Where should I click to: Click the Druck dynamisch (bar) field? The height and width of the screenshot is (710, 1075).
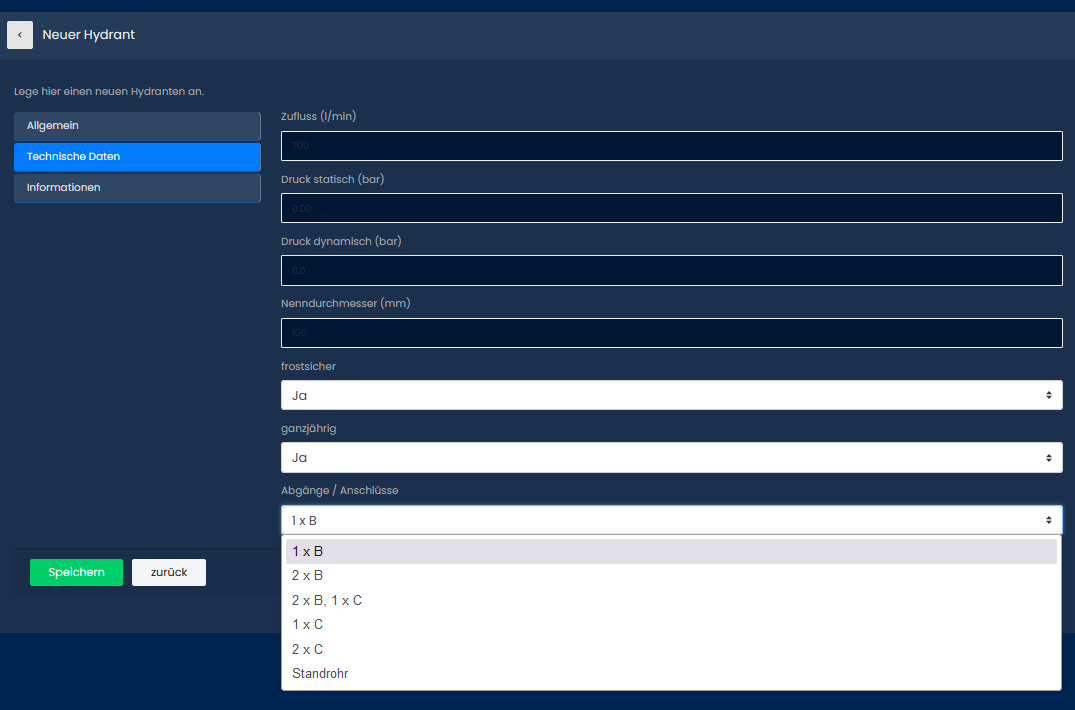coord(672,271)
